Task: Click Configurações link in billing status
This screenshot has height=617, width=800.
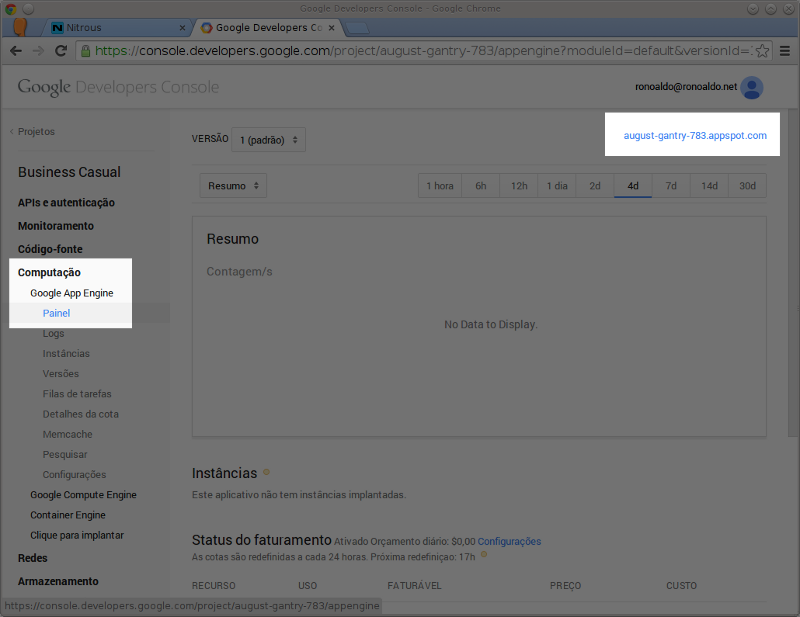Action: coord(509,541)
